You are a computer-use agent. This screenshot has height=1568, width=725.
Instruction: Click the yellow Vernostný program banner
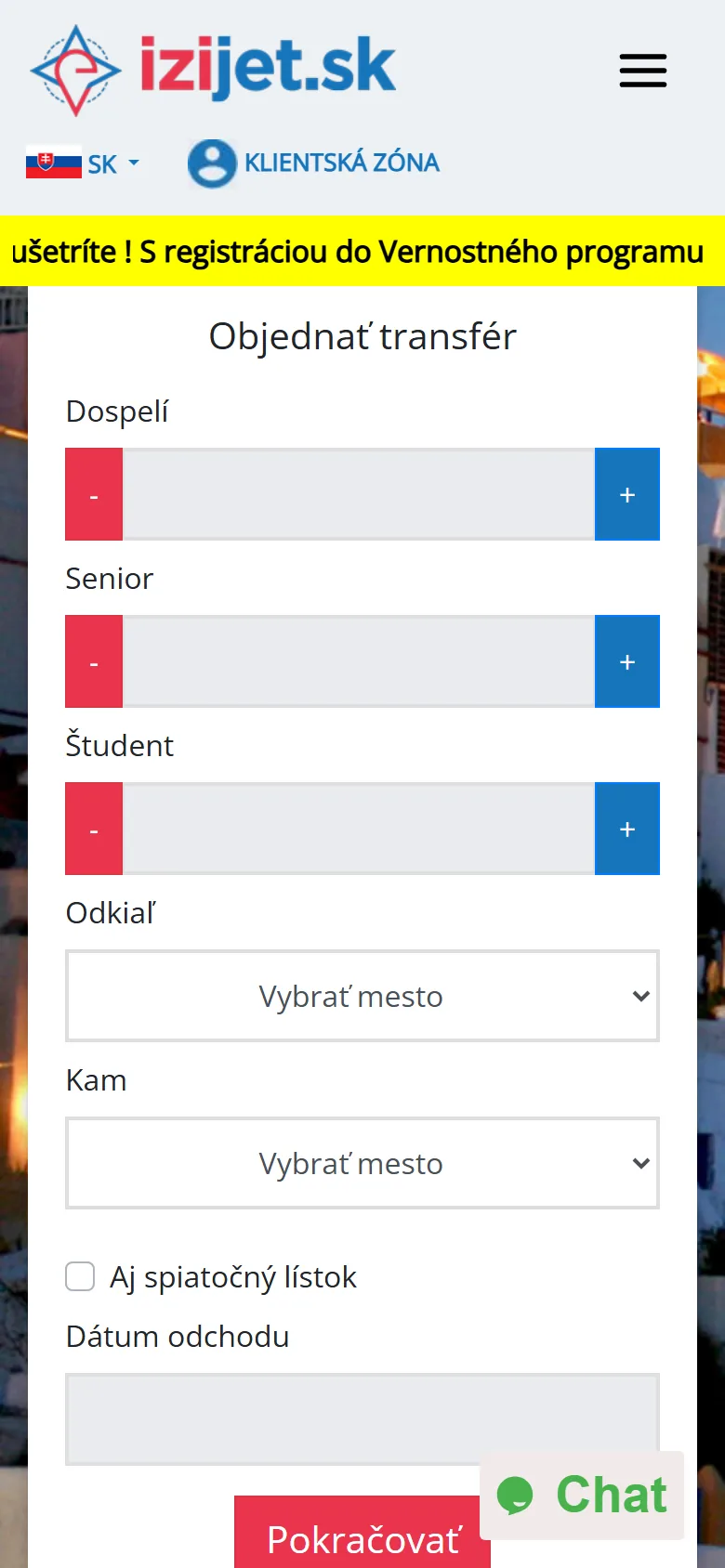pos(362,251)
